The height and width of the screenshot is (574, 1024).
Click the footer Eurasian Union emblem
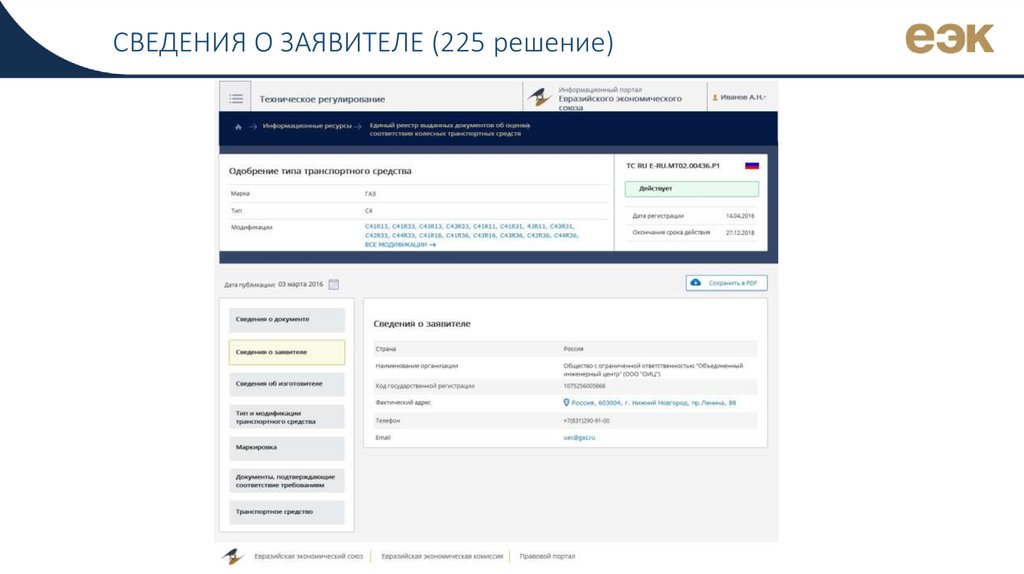[232, 556]
